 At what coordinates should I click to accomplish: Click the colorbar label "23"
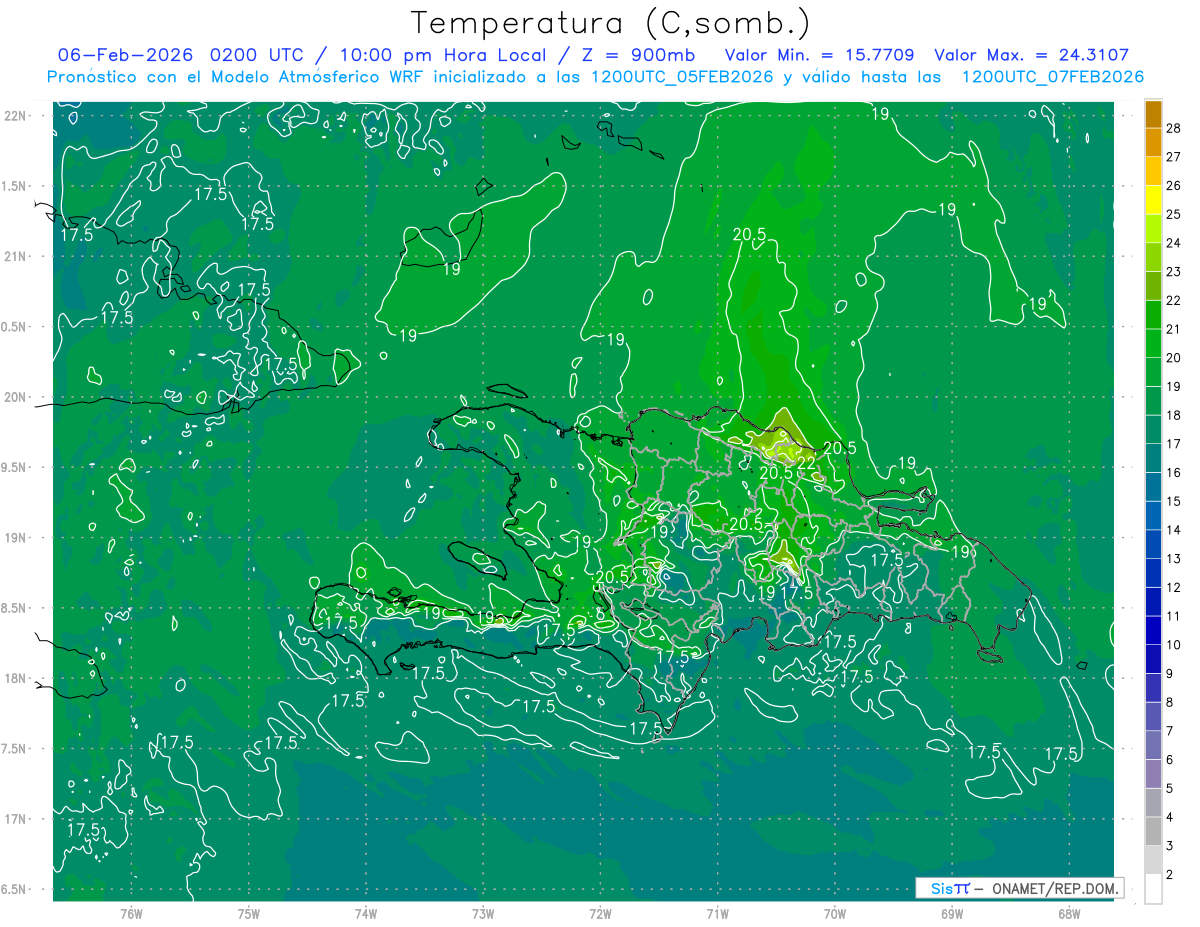(1173, 271)
